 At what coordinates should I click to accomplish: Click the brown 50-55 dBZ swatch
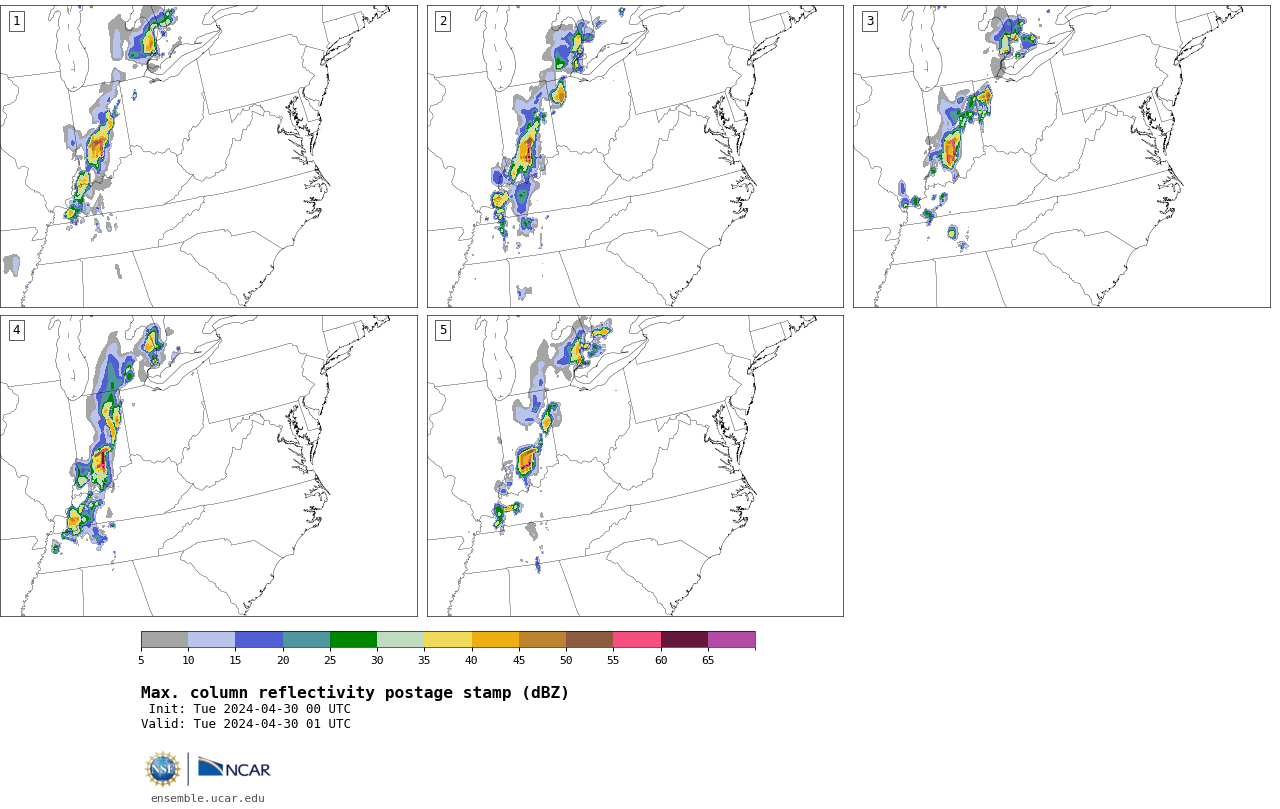(589, 640)
